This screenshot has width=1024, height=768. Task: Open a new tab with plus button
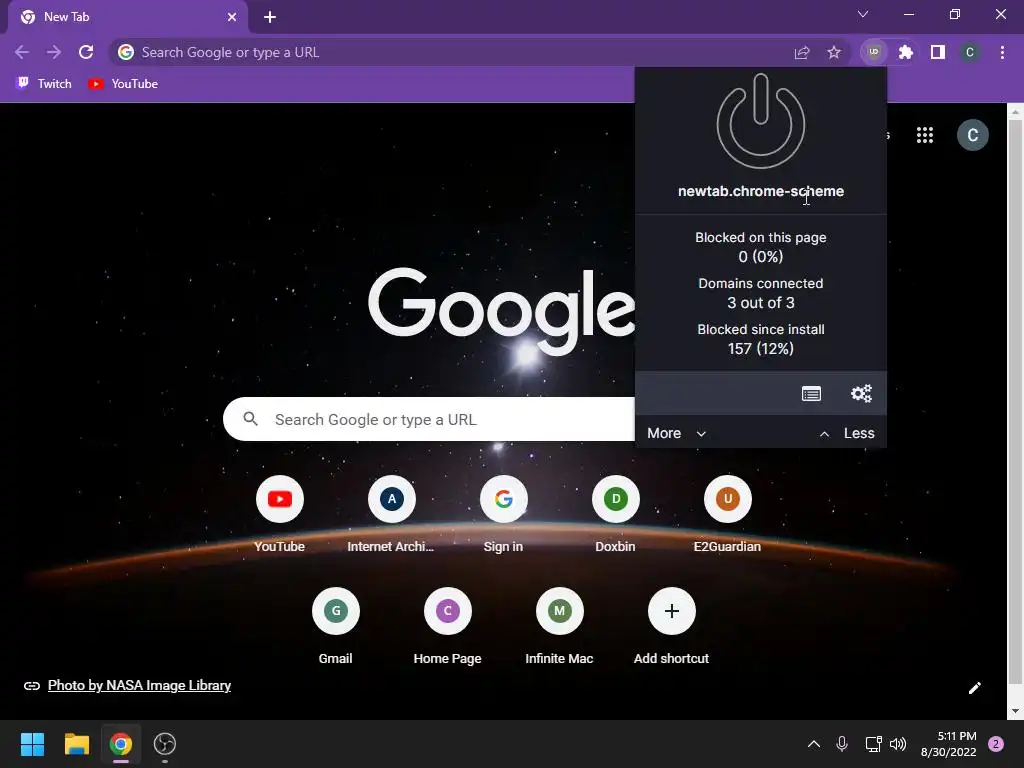270,17
